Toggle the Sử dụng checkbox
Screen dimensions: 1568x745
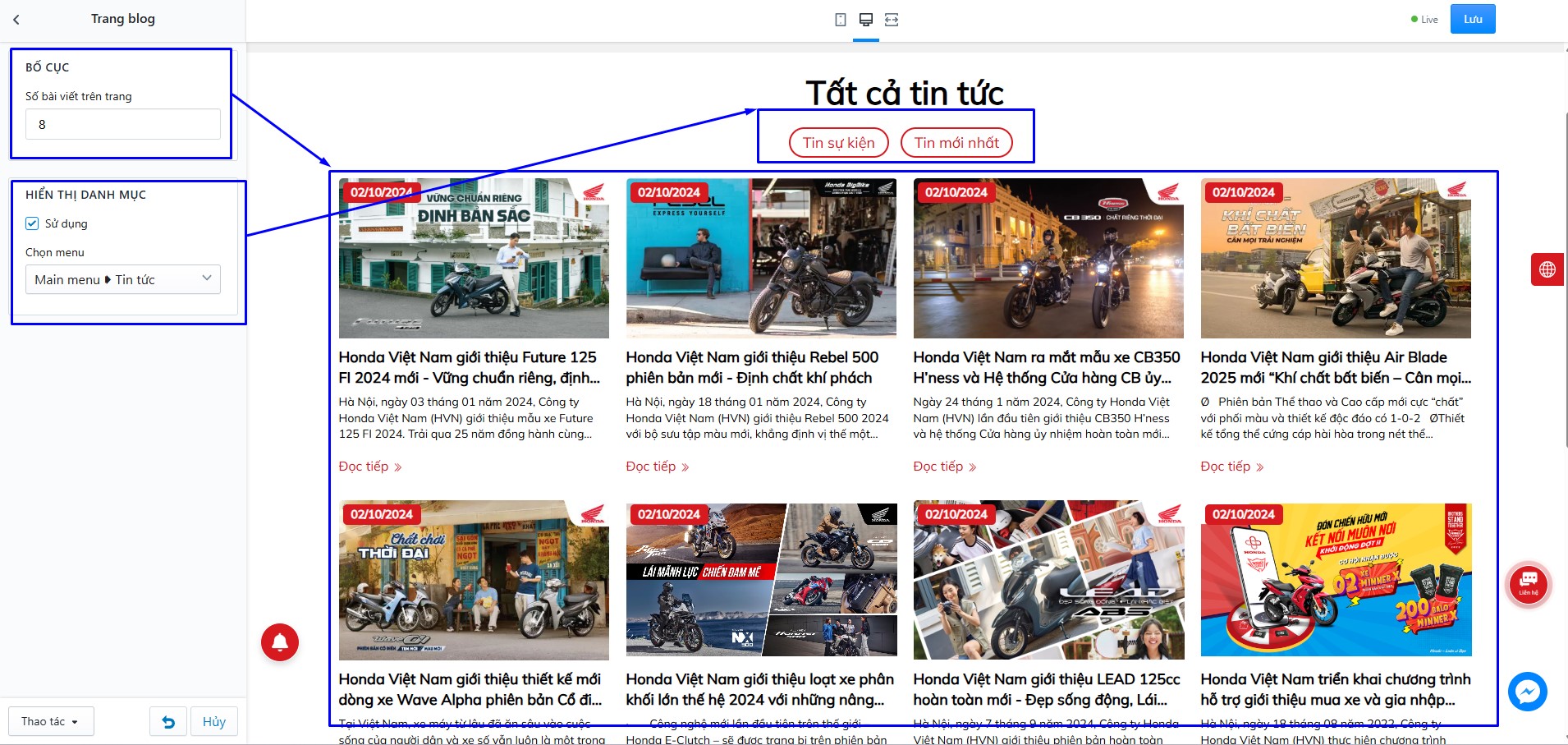click(x=32, y=223)
